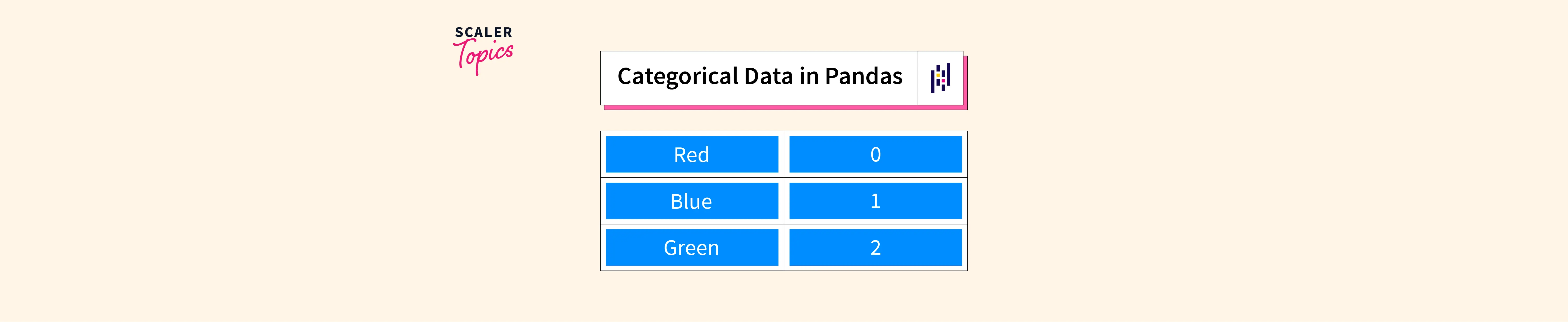The width and height of the screenshot is (1568, 322).
Task: Click the line between Red and Blue rows
Action: 784,177
